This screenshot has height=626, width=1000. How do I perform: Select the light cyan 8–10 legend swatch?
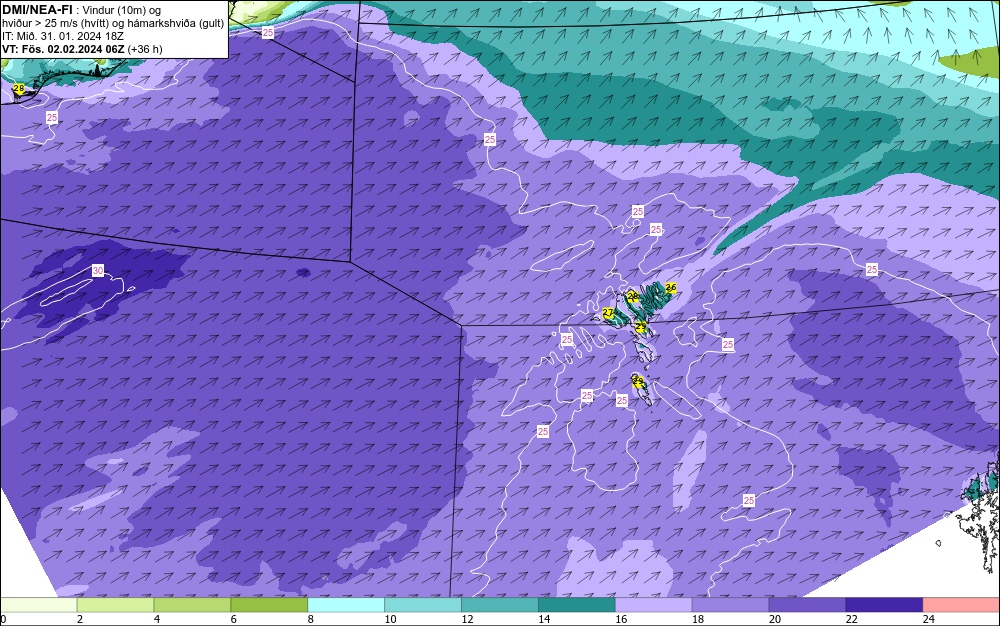tap(346, 605)
